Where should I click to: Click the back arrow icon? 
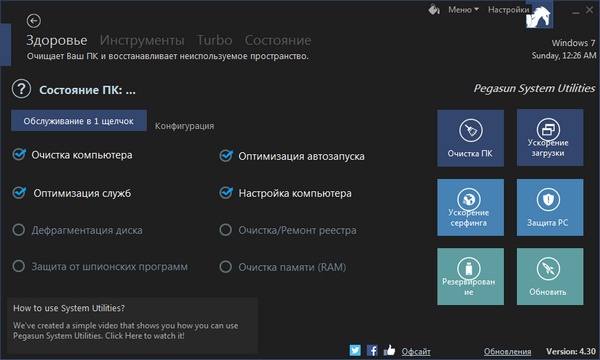pyautogui.click(x=34, y=21)
